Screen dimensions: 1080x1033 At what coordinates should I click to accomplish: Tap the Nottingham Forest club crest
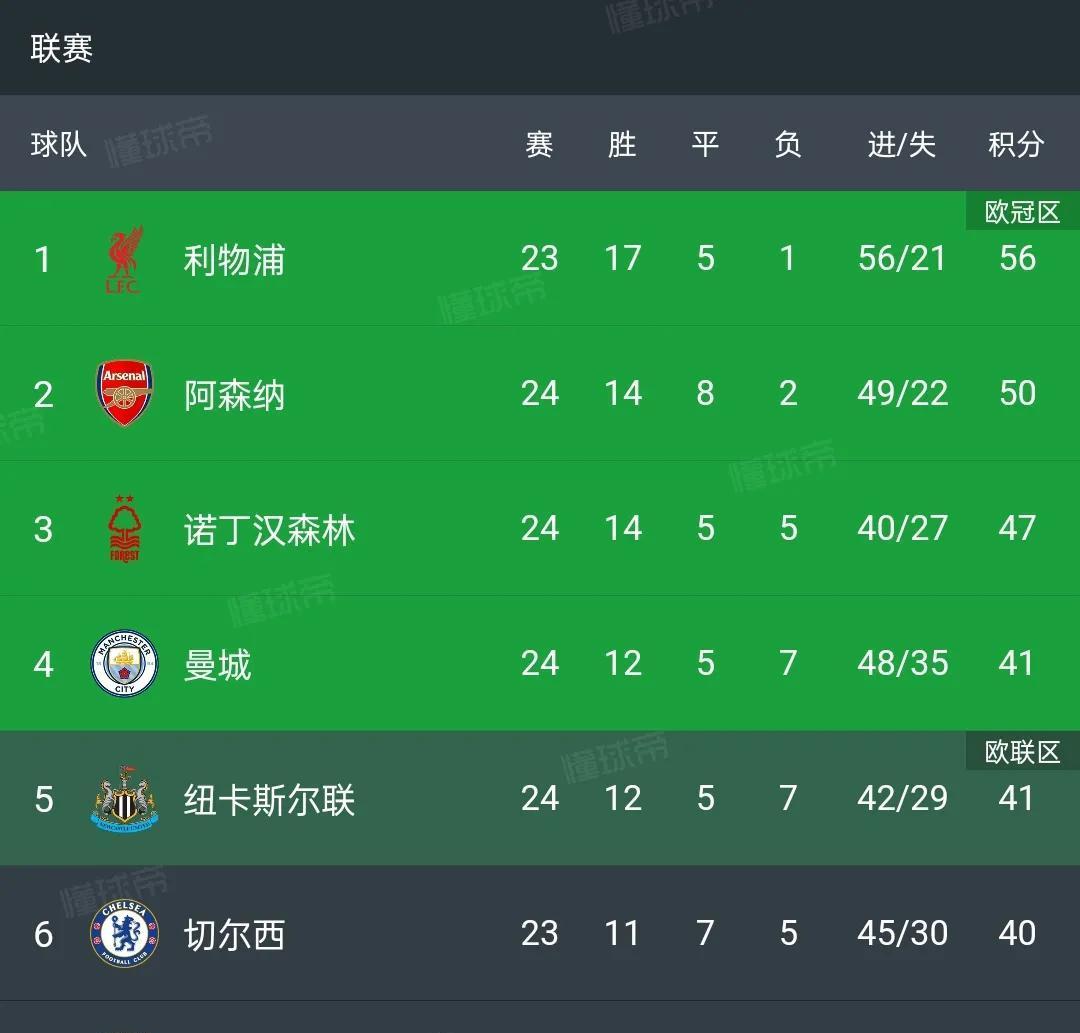coord(125,529)
